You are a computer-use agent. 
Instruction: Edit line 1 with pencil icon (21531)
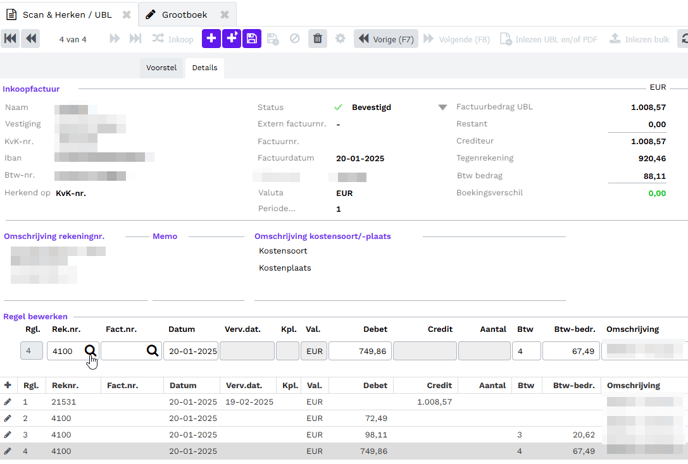[x=7, y=402]
